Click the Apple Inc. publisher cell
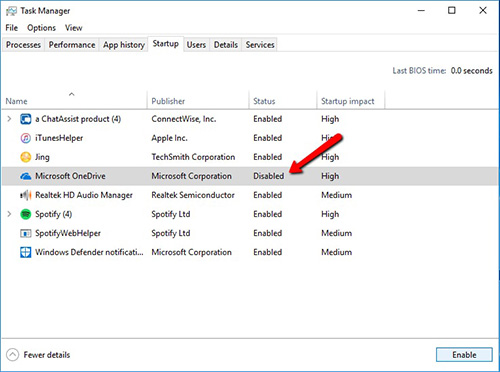 click(x=169, y=138)
